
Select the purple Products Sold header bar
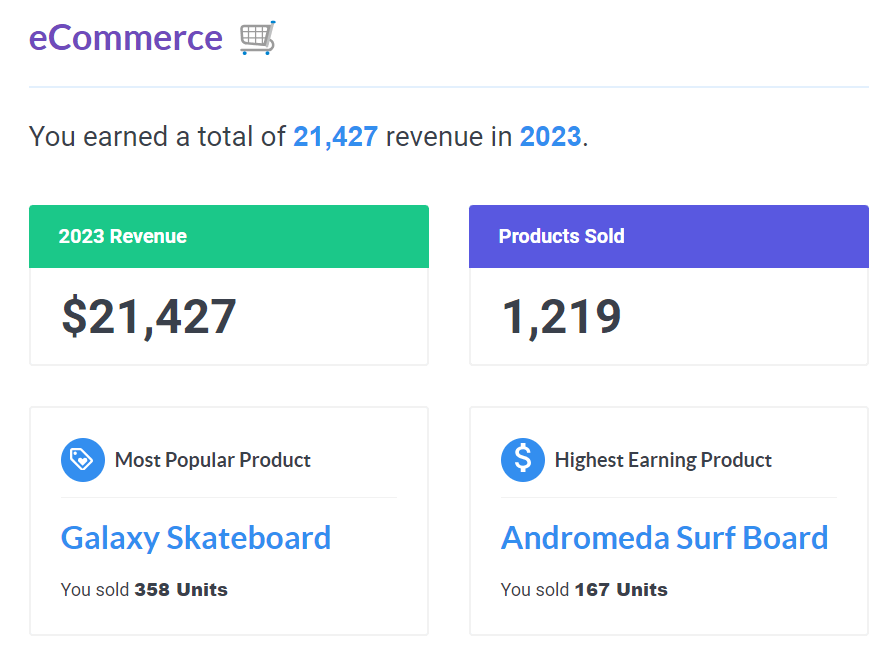(x=668, y=236)
